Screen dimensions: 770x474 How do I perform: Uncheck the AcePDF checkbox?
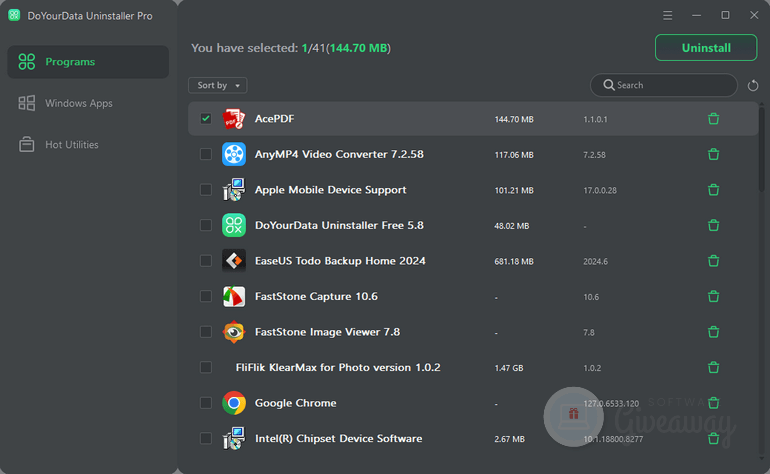click(206, 118)
